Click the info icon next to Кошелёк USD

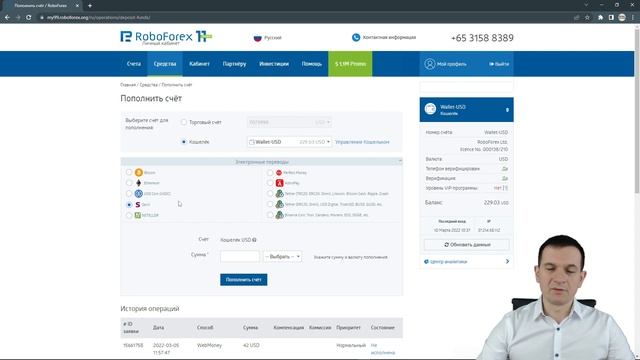[x=254, y=240]
